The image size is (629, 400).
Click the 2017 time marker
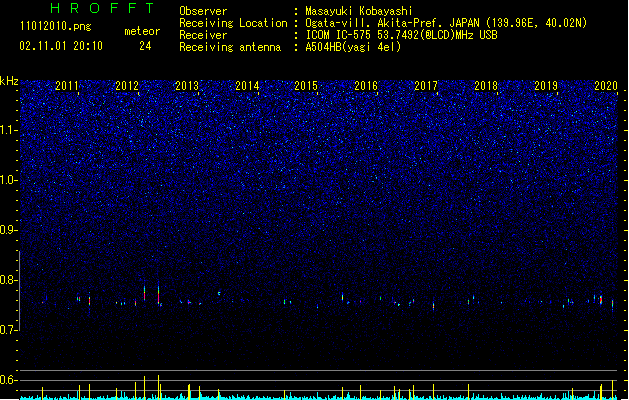coord(426,86)
